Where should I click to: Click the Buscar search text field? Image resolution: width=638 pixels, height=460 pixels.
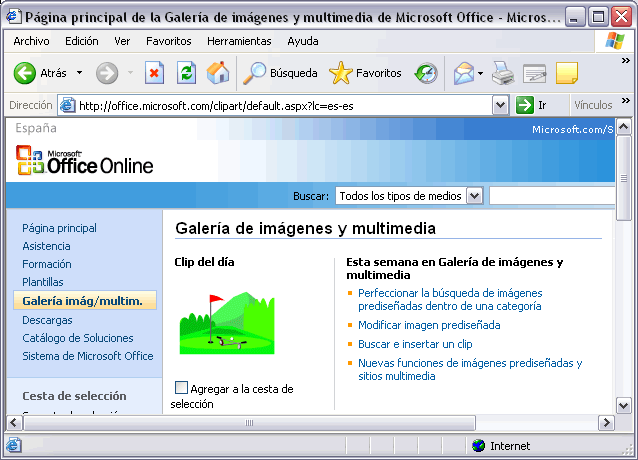(x=552, y=196)
